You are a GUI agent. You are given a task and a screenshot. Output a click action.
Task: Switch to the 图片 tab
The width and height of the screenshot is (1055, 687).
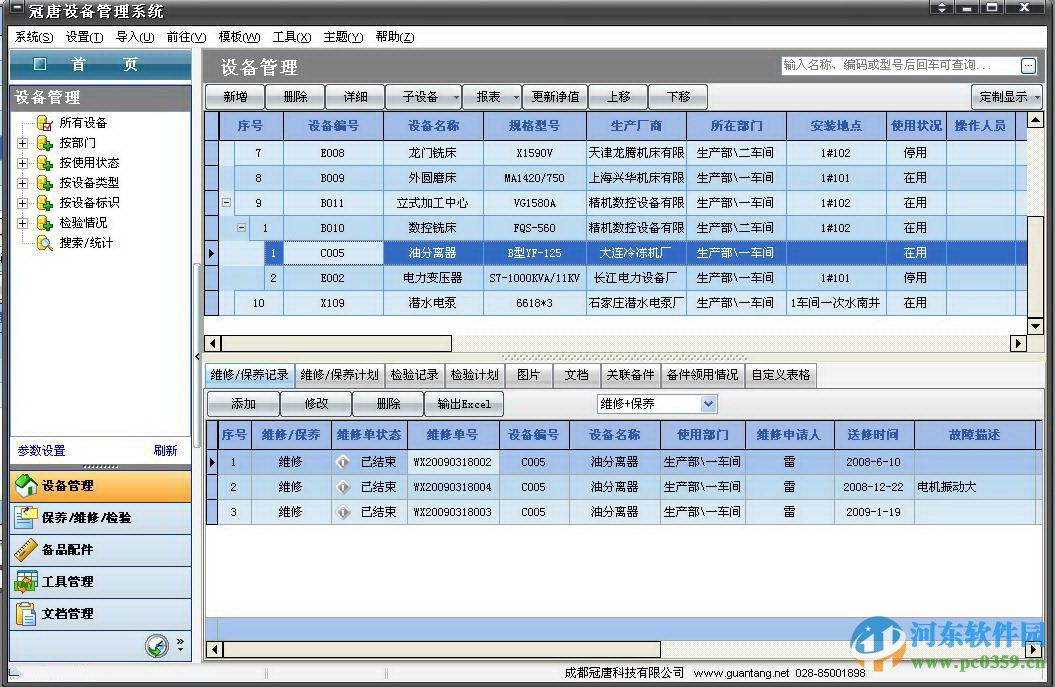[x=529, y=374]
